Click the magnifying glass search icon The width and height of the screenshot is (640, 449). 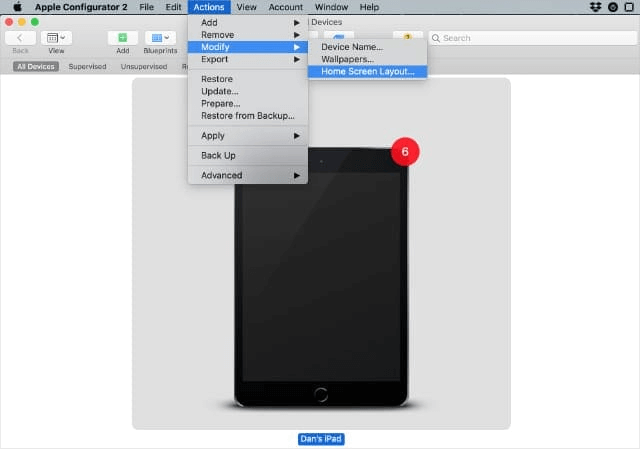point(436,38)
